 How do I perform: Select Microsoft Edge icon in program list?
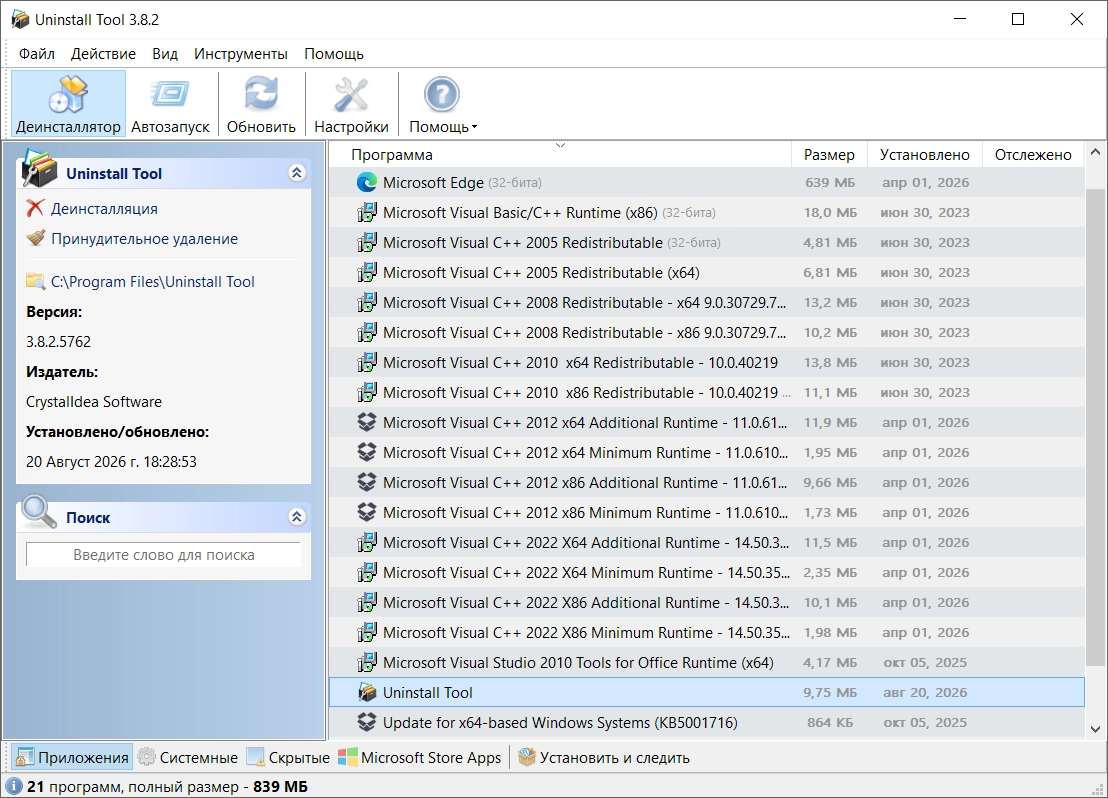coord(367,182)
